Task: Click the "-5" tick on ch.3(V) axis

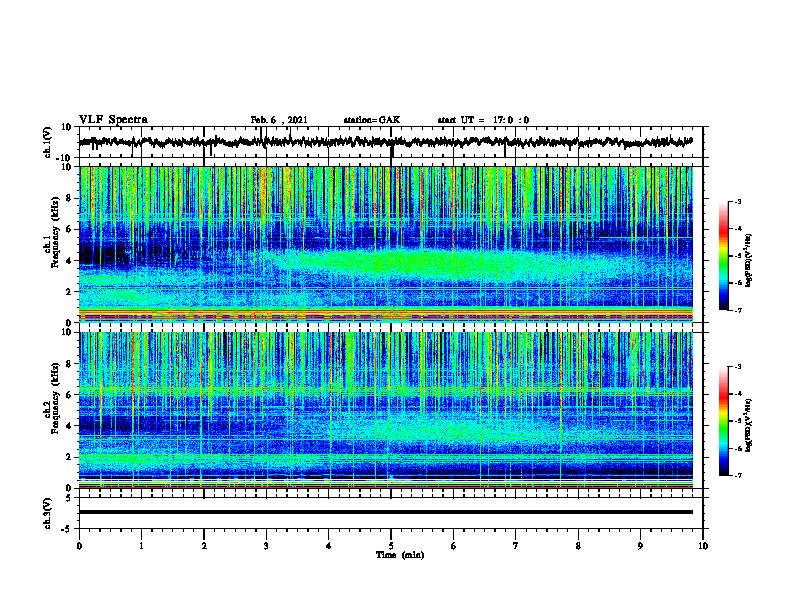Action: [68, 529]
